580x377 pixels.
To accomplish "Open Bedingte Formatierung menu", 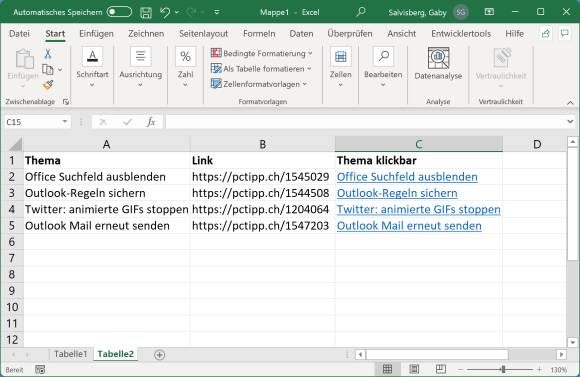I will tap(262, 53).
